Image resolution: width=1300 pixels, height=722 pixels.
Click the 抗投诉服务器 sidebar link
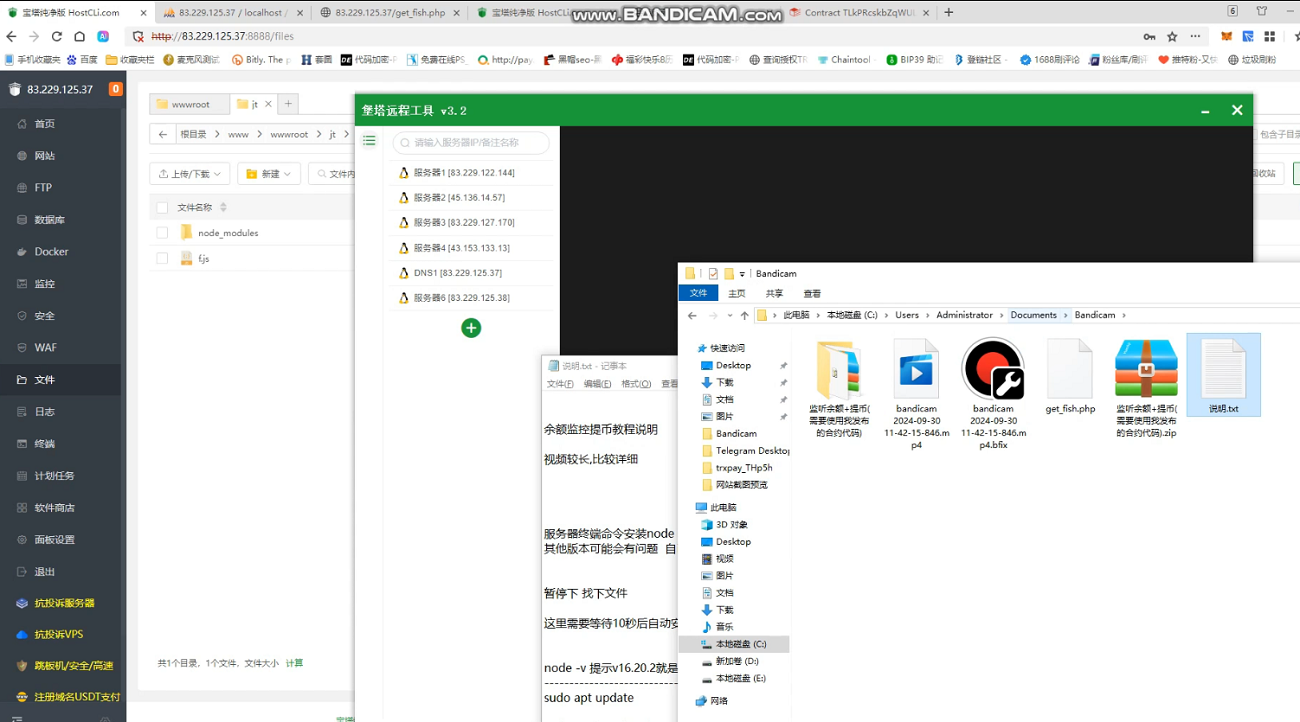64,603
